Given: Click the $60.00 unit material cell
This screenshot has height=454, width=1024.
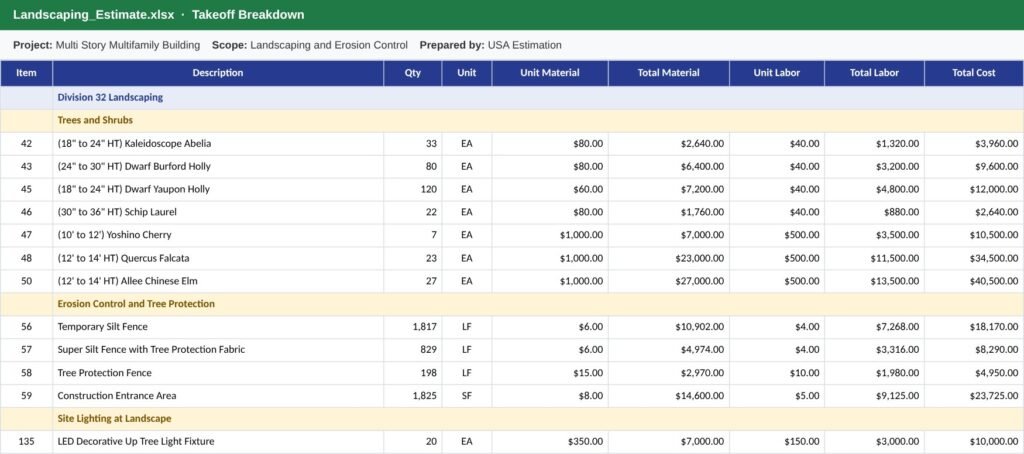Looking at the screenshot, I should (x=550, y=189).
